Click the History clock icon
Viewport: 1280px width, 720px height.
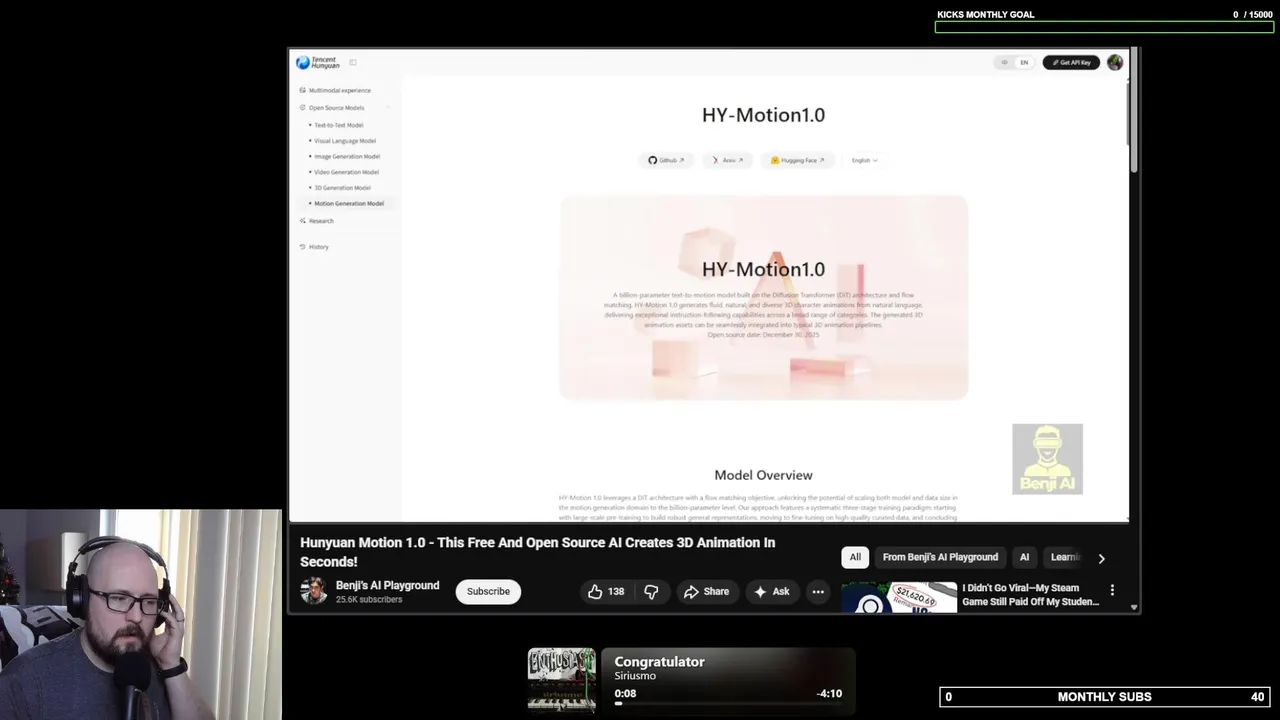[303, 246]
